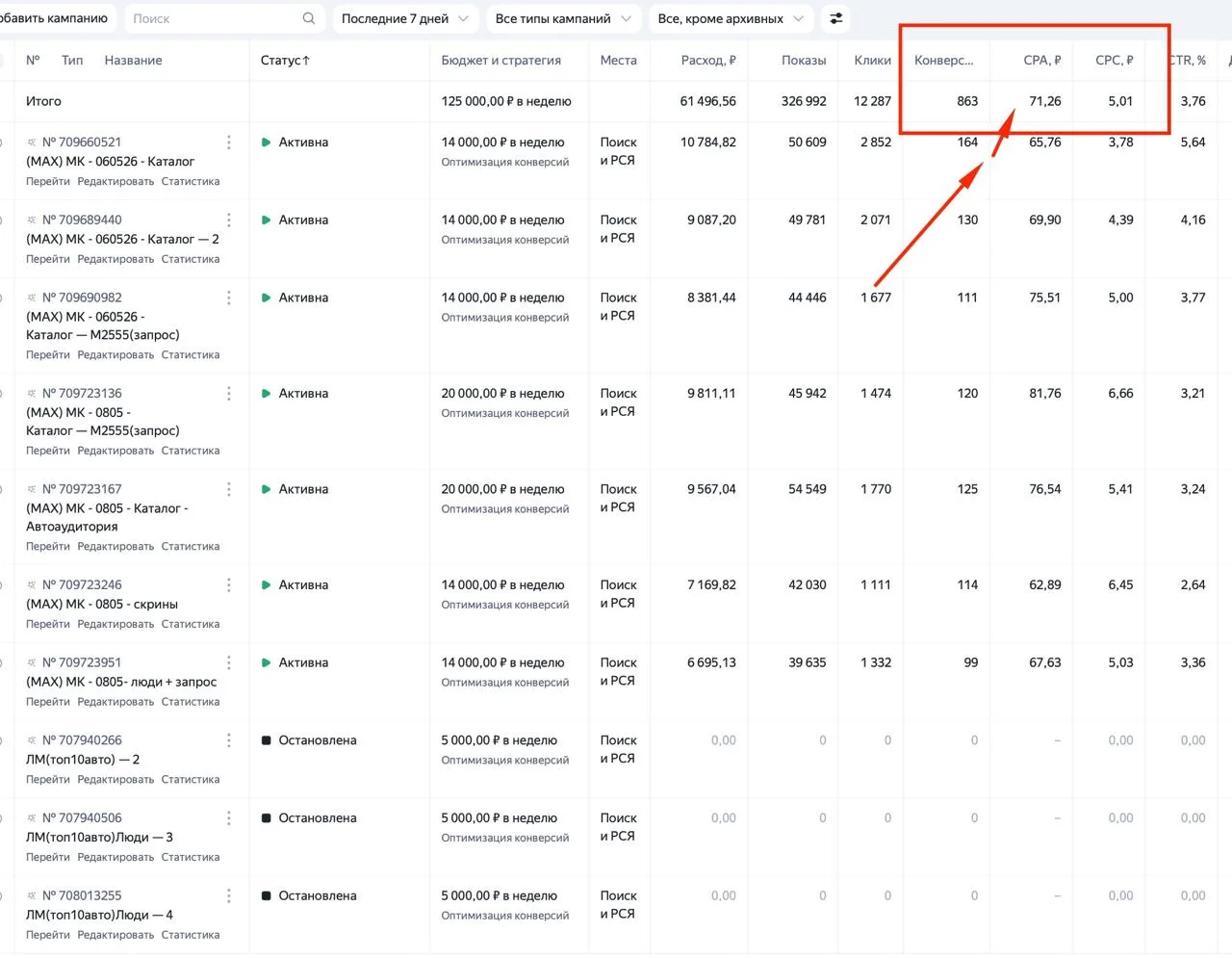Open the three-dot menu for campaign 707940506
The image size is (1232, 958).
pos(228,818)
